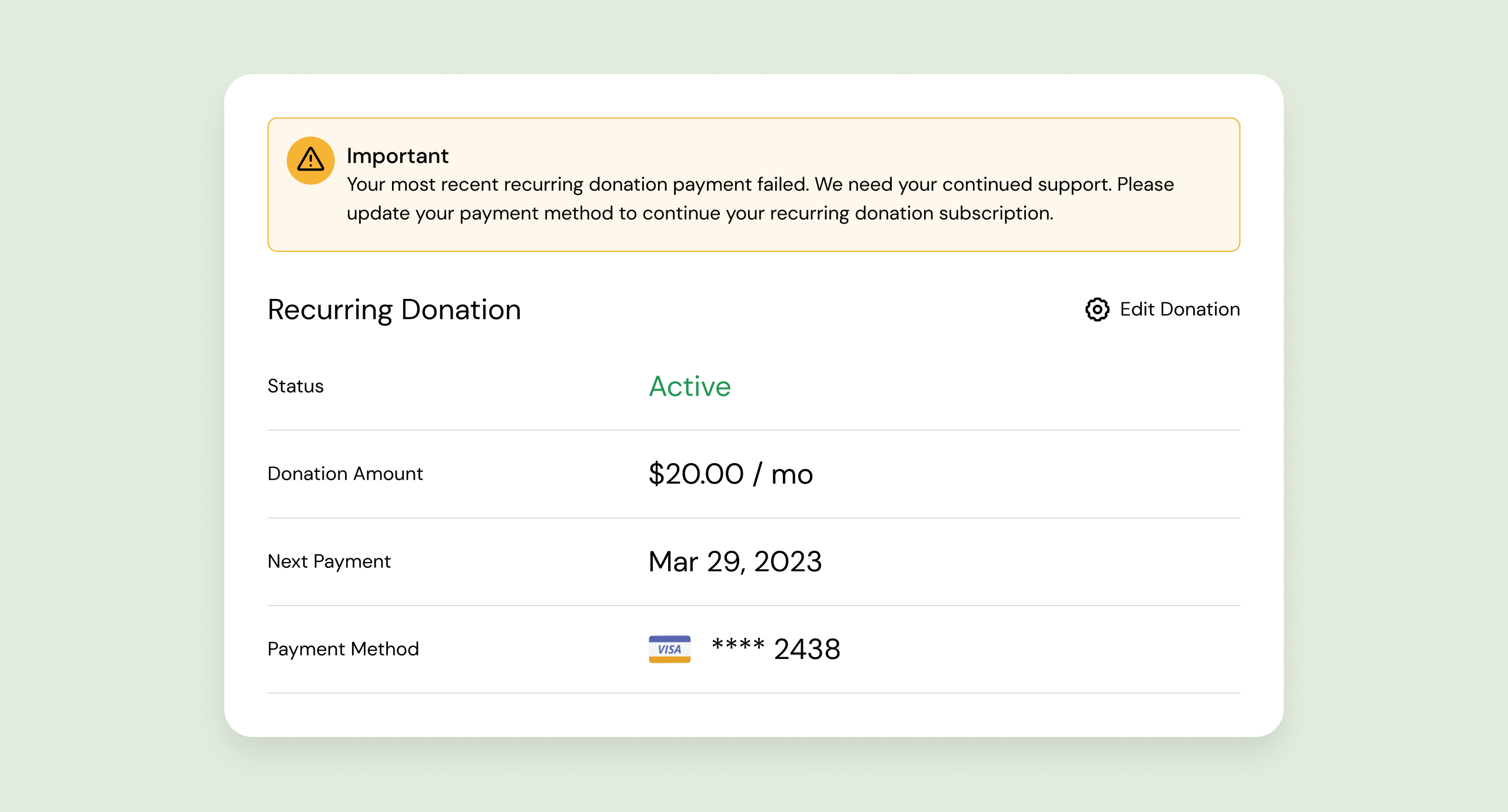Click the word Donation in Edit Donation
This screenshot has width=1508, height=812.
1200,310
